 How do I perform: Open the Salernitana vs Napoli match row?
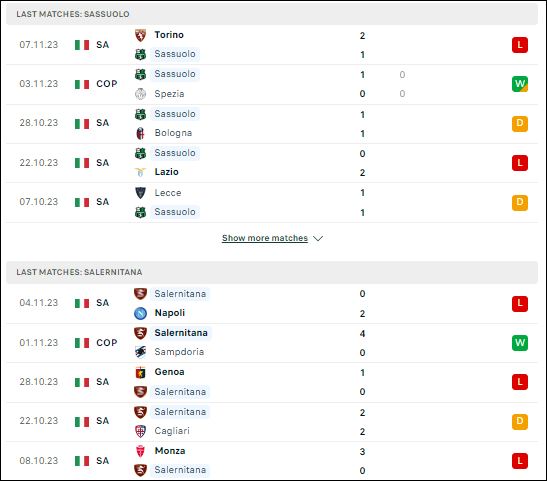tap(272, 303)
